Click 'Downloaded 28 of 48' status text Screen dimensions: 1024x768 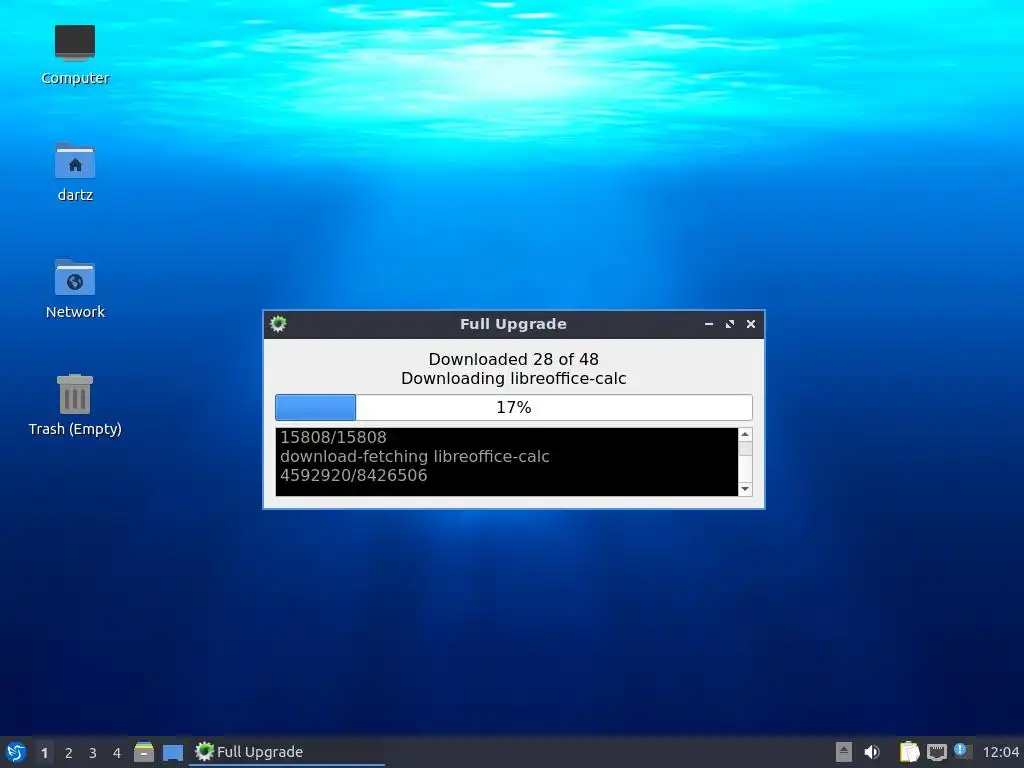coord(514,359)
